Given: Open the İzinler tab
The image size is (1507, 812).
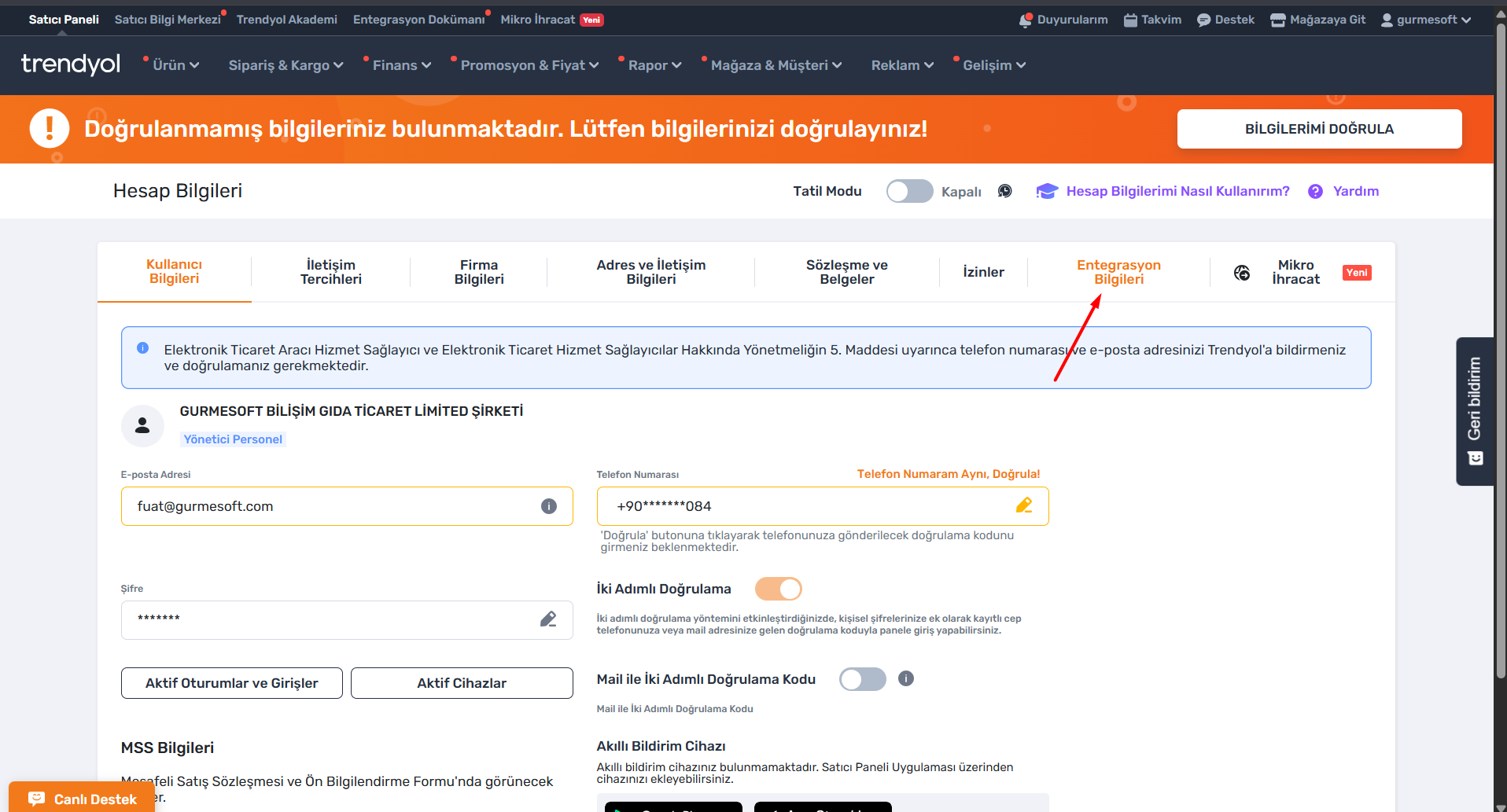Looking at the screenshot, I should coord(984,272).
